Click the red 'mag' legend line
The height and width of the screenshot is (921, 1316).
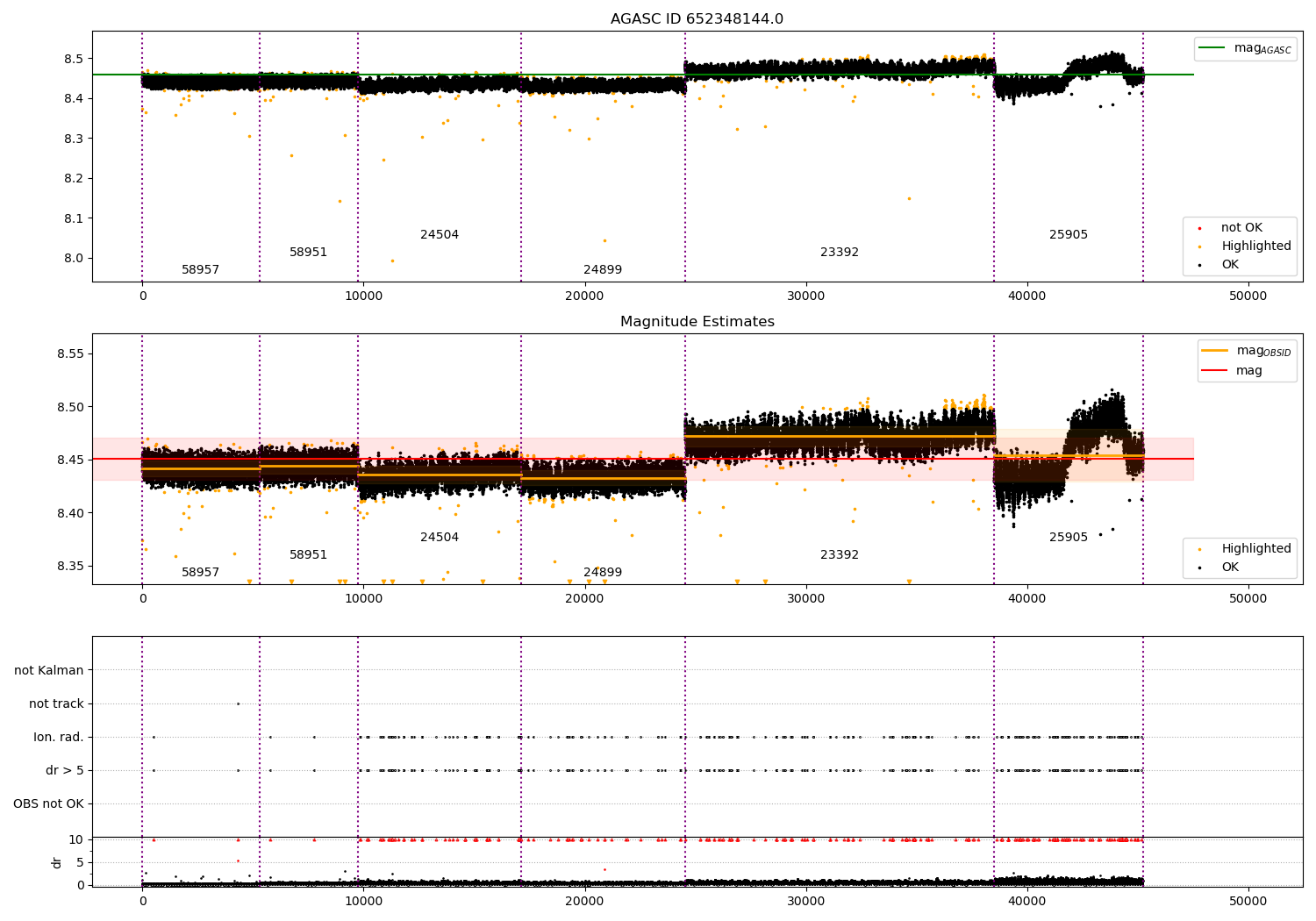point(1215,370)
